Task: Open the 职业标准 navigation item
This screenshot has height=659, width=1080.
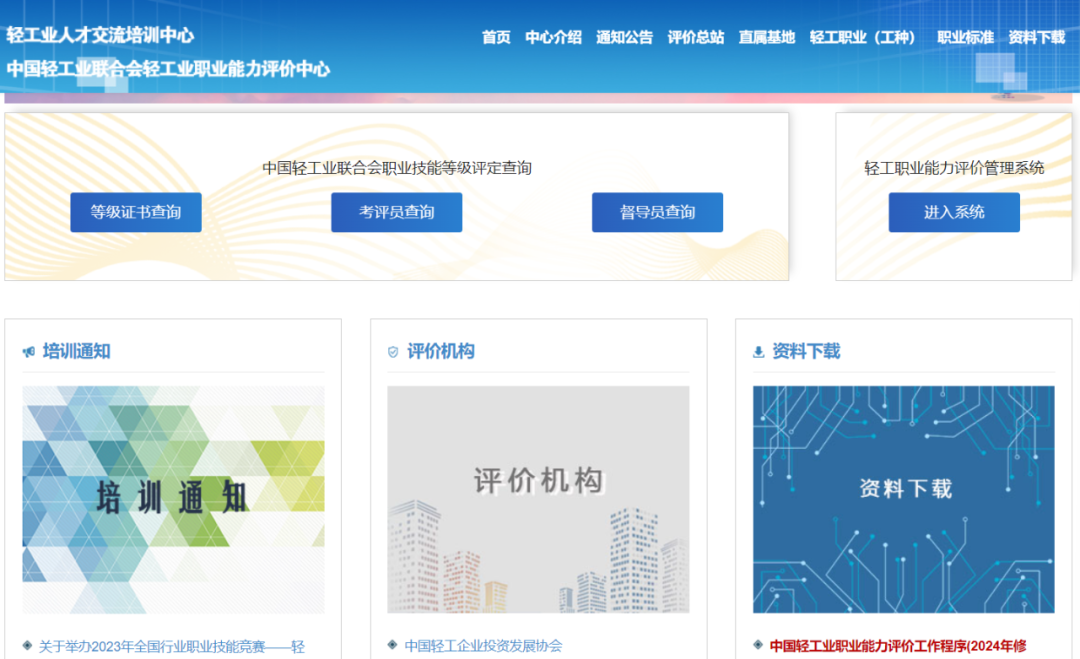Action: click(965, 37)
